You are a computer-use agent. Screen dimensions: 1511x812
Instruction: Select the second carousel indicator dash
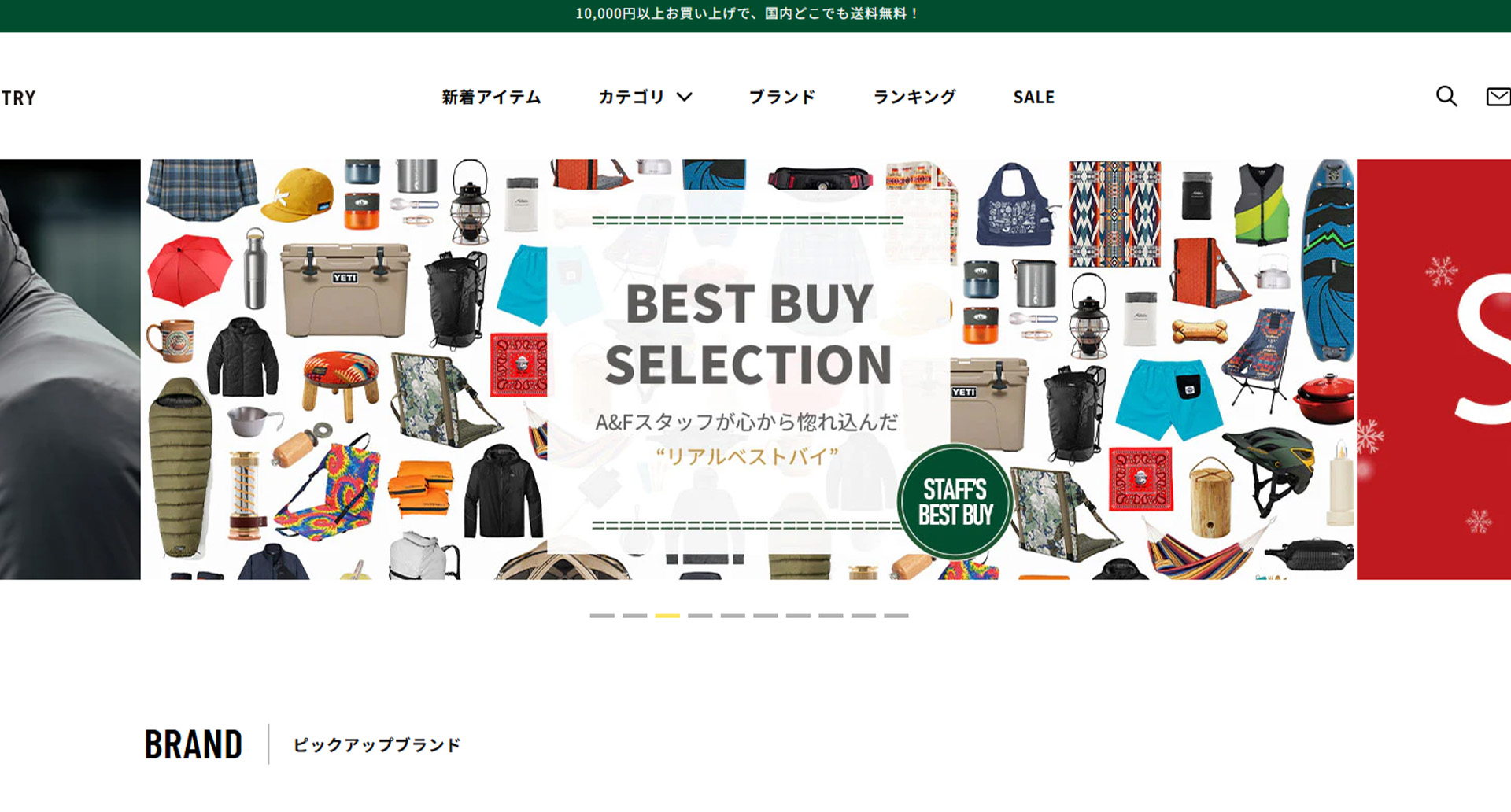pos(634,615)
